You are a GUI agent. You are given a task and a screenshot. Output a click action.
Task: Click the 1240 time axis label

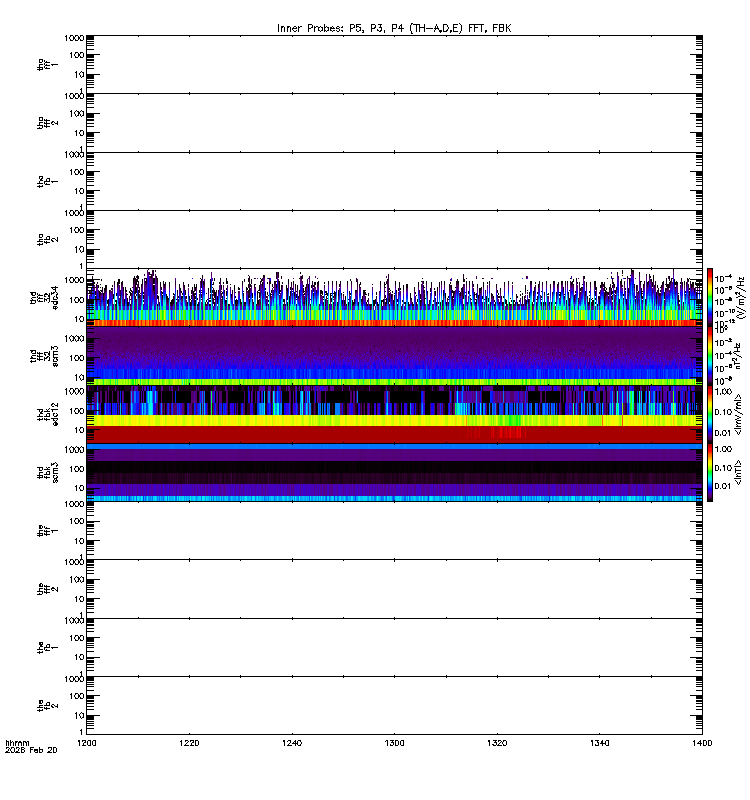292,743
